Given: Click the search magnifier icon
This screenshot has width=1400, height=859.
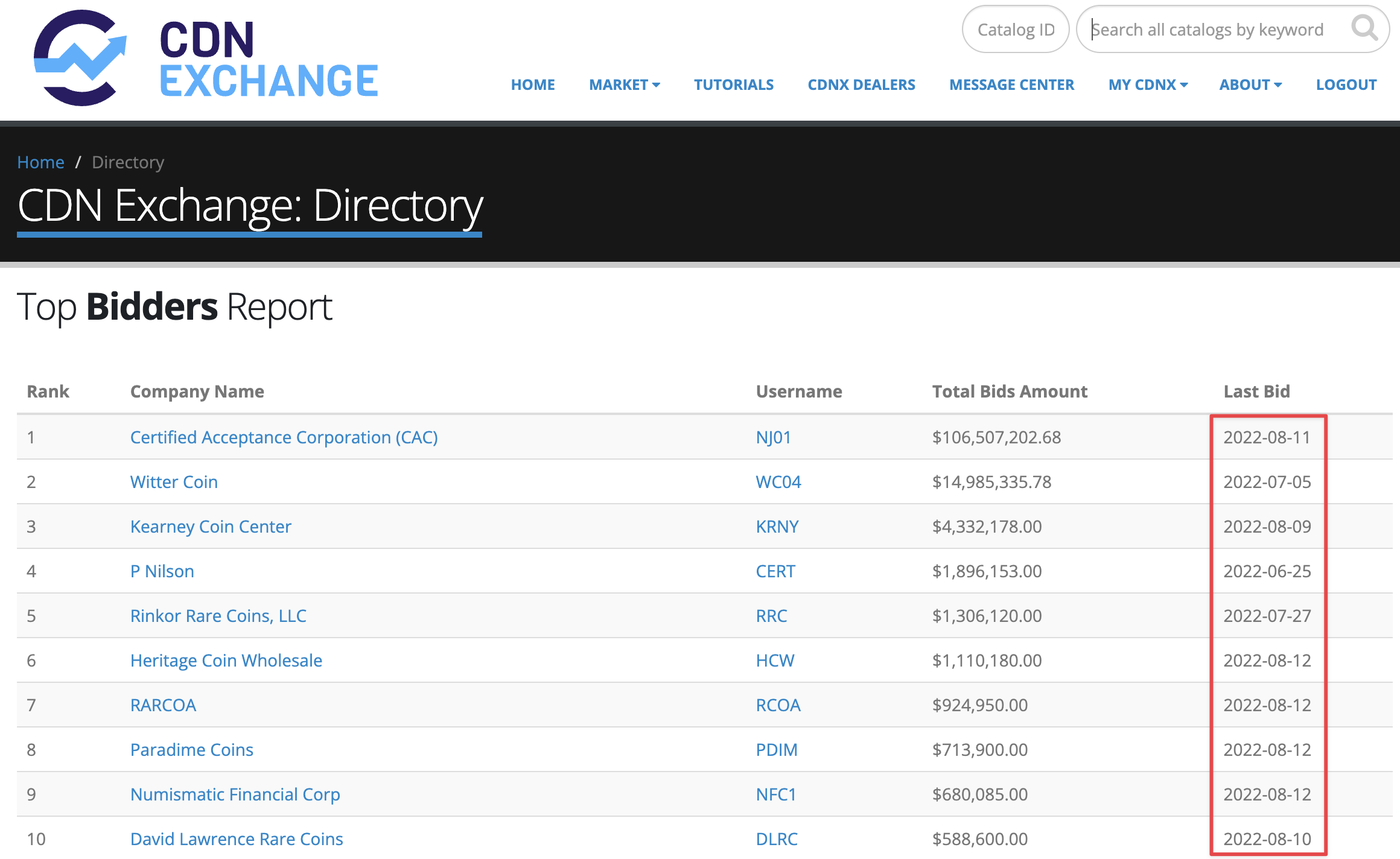Looking at the screenshot, I should coord(1364,28).
